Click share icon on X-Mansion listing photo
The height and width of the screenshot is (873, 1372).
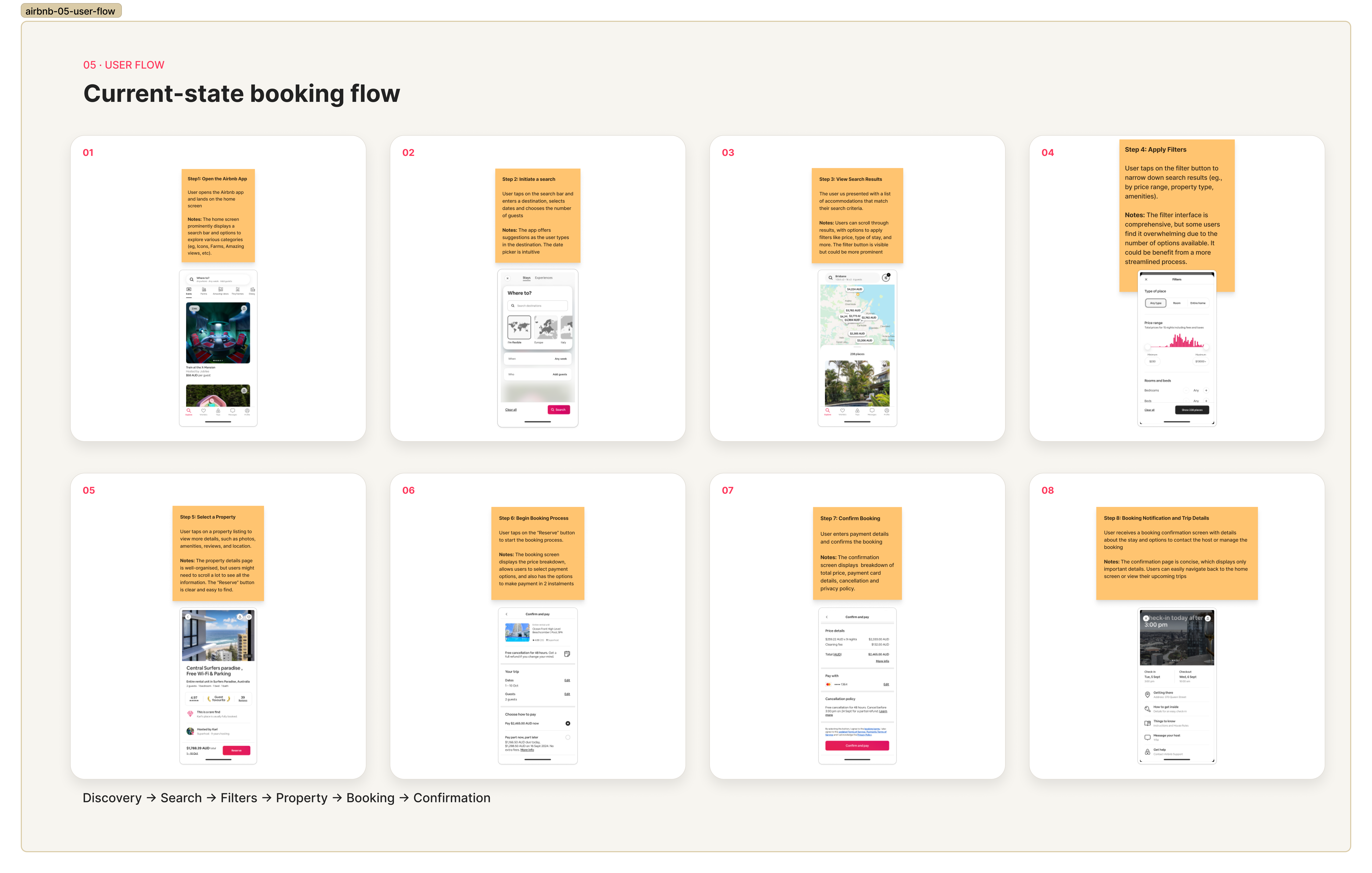point(244,308)
